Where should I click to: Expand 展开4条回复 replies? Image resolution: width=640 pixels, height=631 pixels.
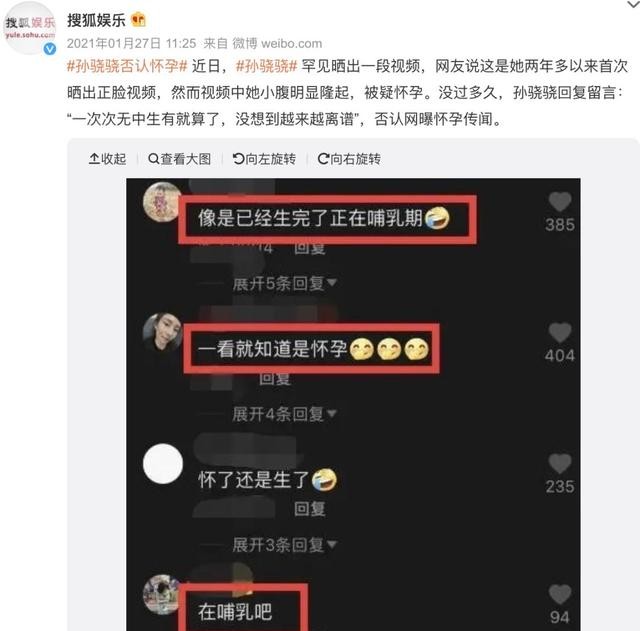(284, 414)
